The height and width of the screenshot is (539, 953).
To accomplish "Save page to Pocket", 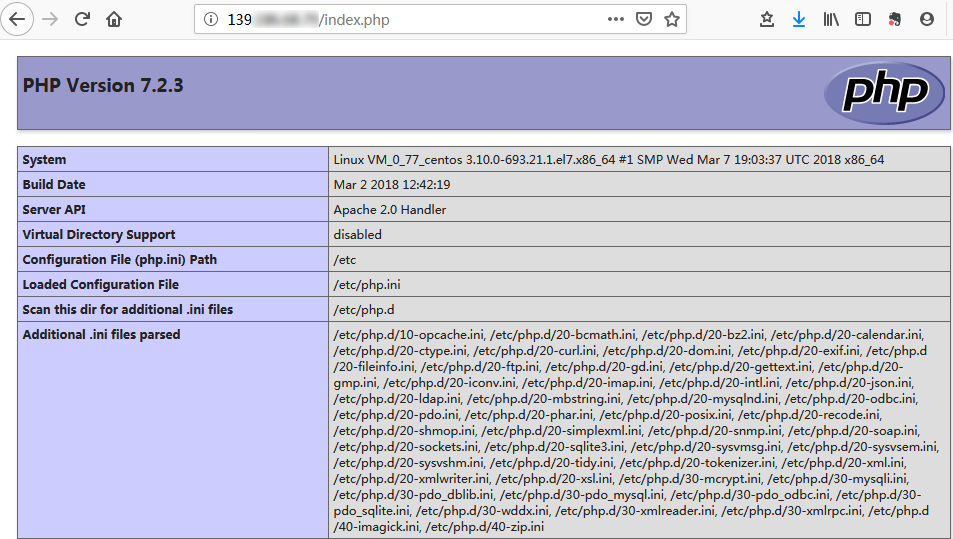I will coord(644,19).
